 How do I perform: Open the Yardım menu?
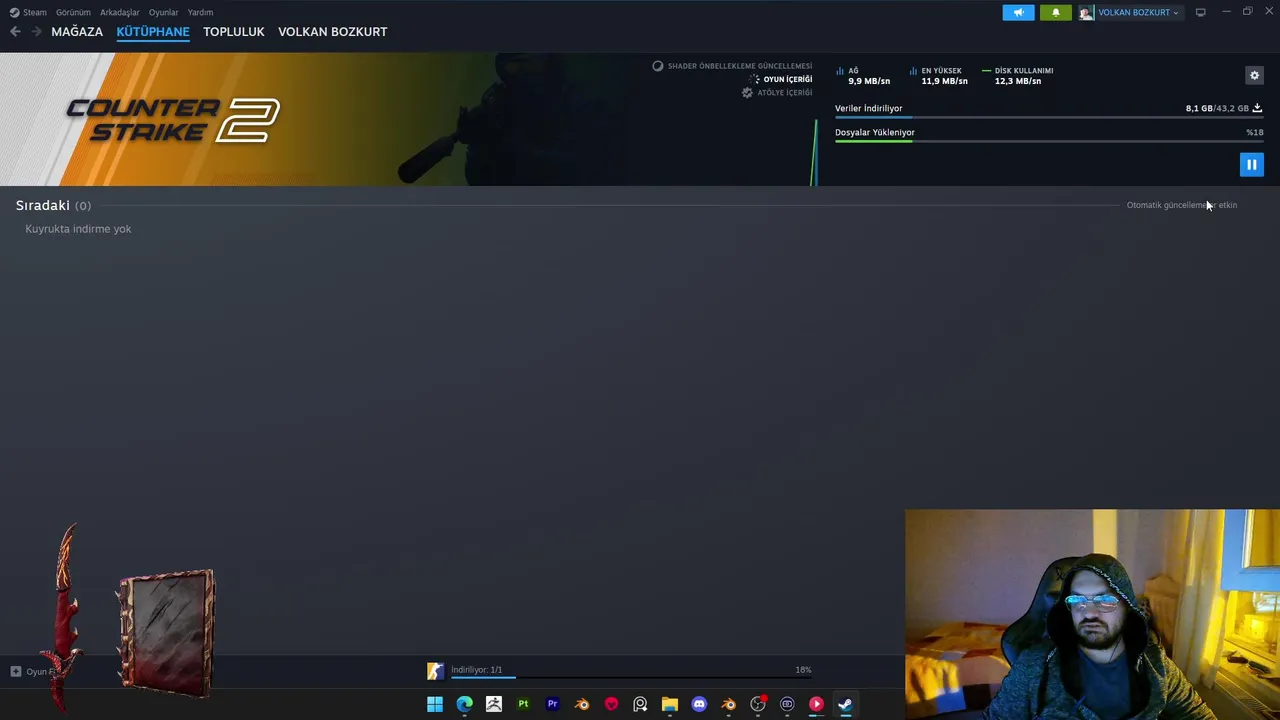[200, 12]
